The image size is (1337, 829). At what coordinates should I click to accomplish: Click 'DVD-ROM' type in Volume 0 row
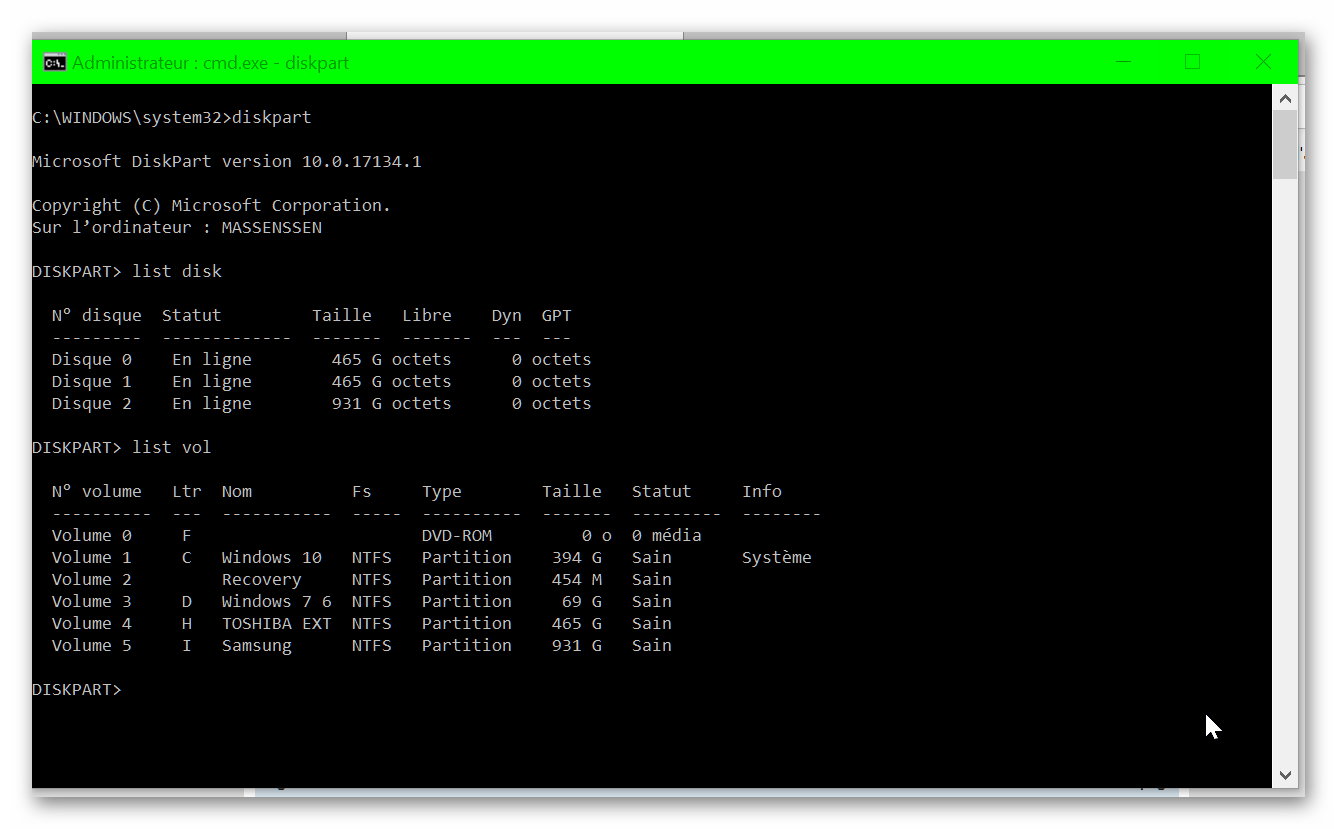(x=457, y=536)
